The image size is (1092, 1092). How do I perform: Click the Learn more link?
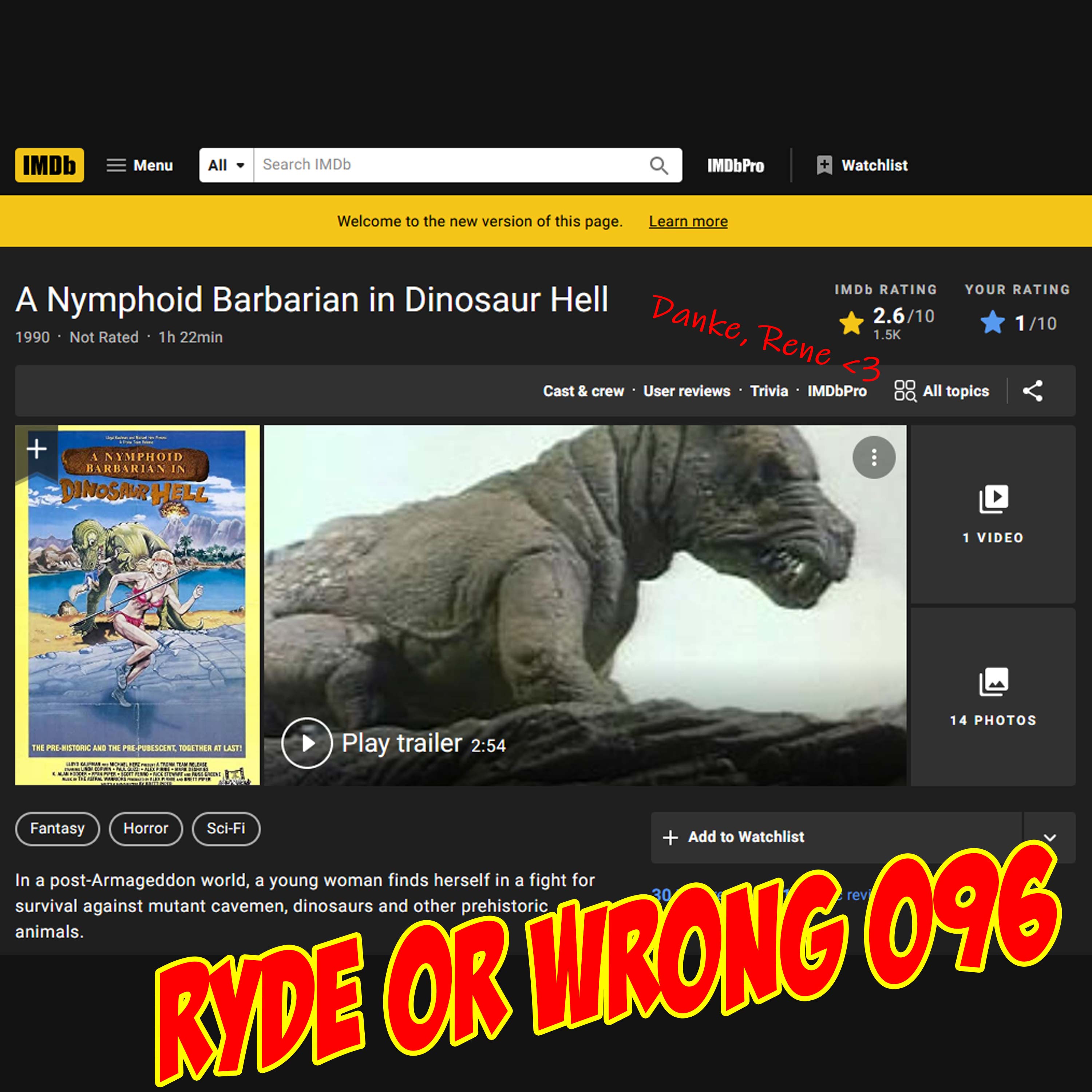coord(688,221)
